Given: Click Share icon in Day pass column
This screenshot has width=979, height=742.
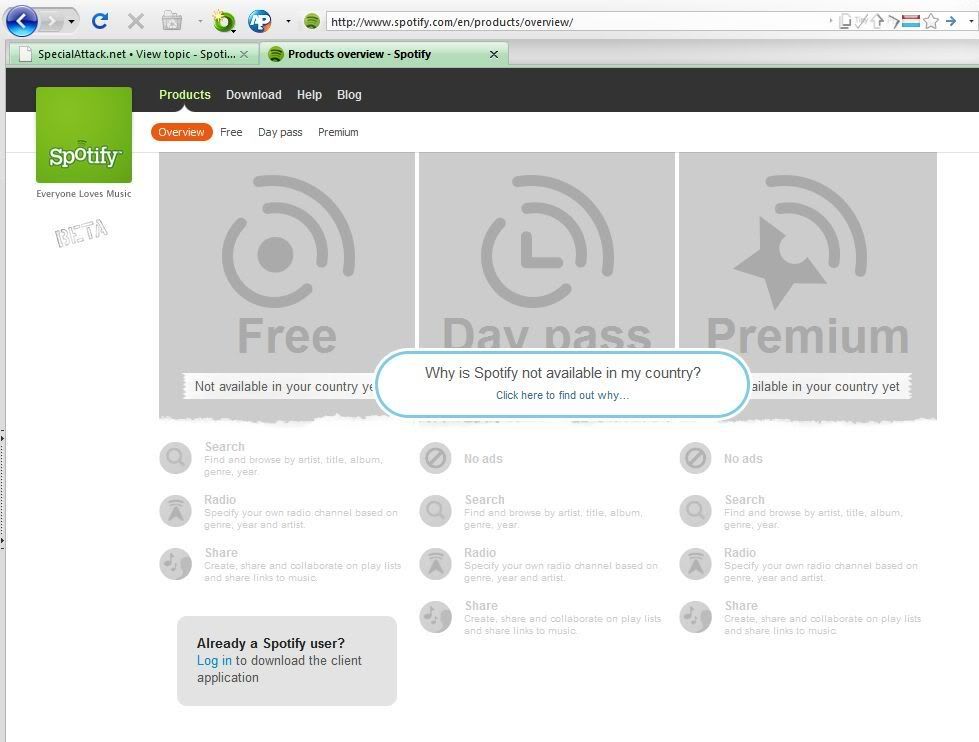Looking at the screenshot, I should click(436, 617).
